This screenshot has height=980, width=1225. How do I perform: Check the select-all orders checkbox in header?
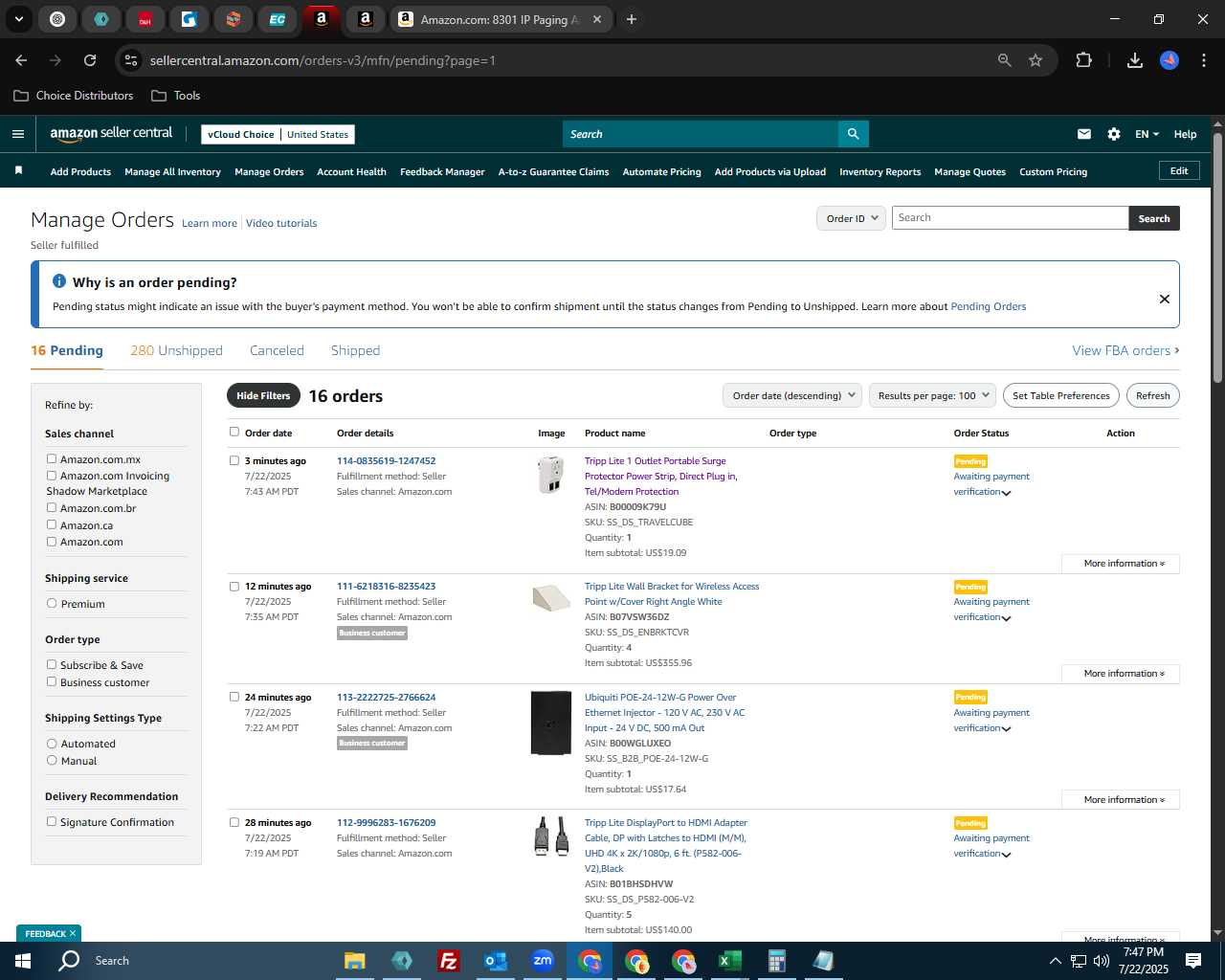click(x=234, y=432)
